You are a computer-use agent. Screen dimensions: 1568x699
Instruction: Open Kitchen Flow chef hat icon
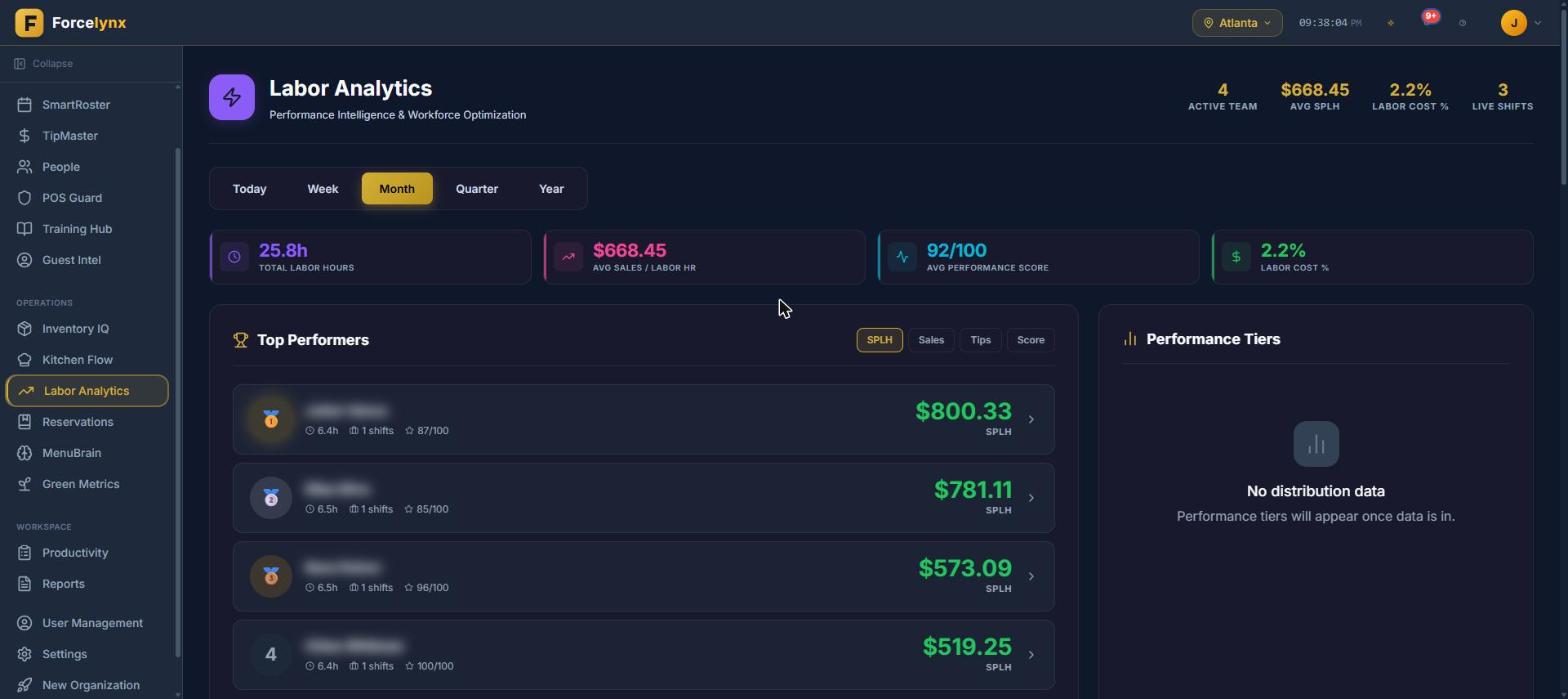pyautogui.click(x=25, y=360)
